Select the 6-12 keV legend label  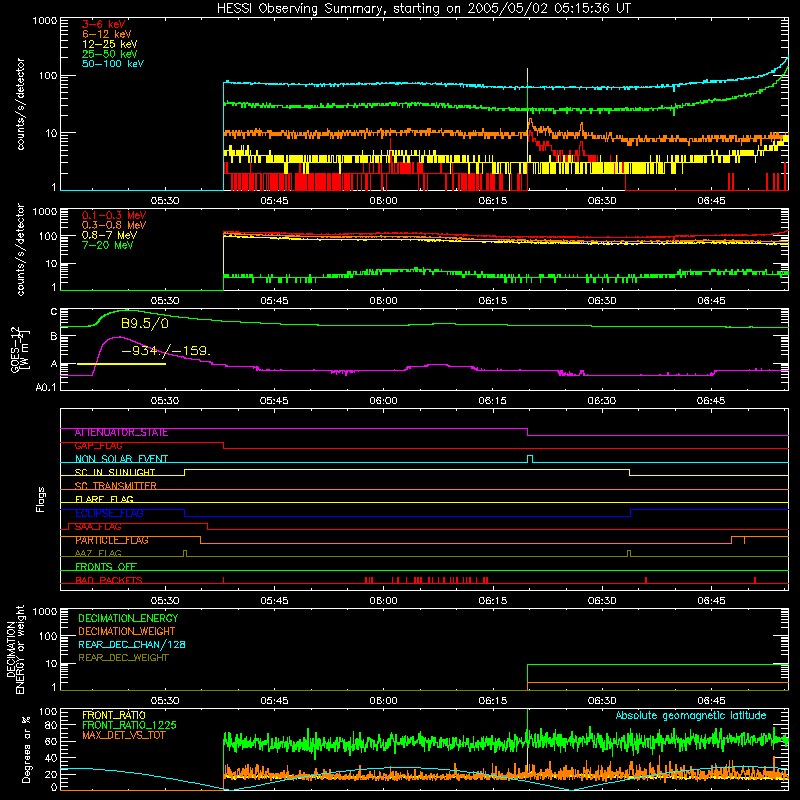pos(106,34)
